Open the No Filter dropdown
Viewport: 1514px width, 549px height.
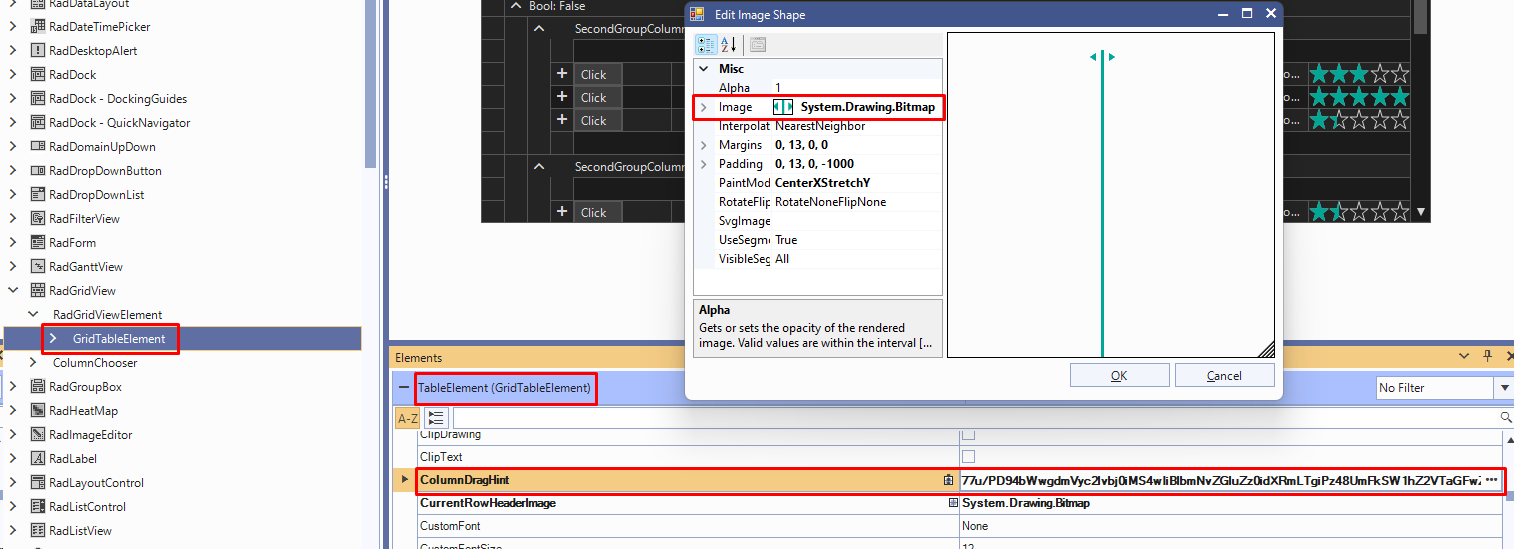pos(1503,388)
